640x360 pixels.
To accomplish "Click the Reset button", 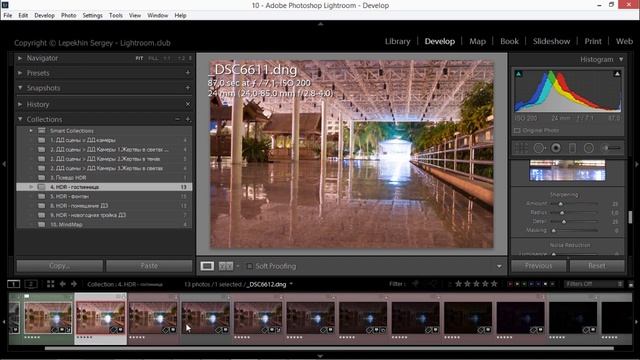I will click(597, 266).
